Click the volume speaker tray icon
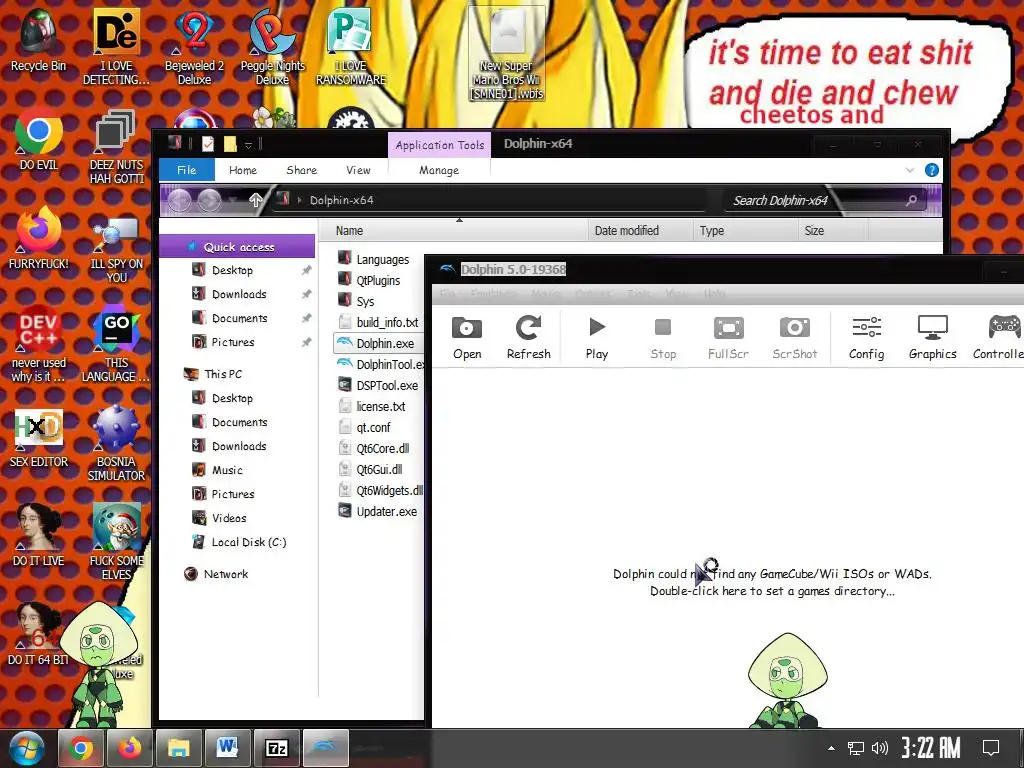Viewport: 1024px width, 768px height. (x=879, y=748)
